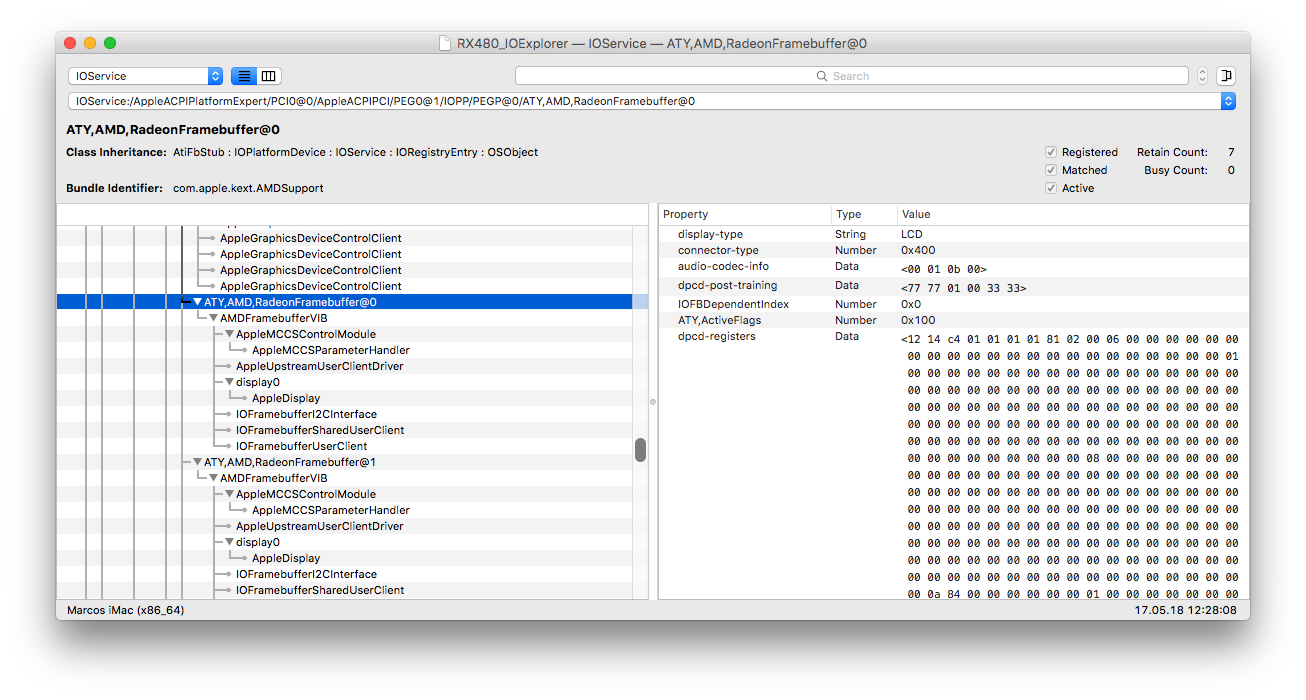
Task: Click the document proxy icon in title
Action: (445, 43)
